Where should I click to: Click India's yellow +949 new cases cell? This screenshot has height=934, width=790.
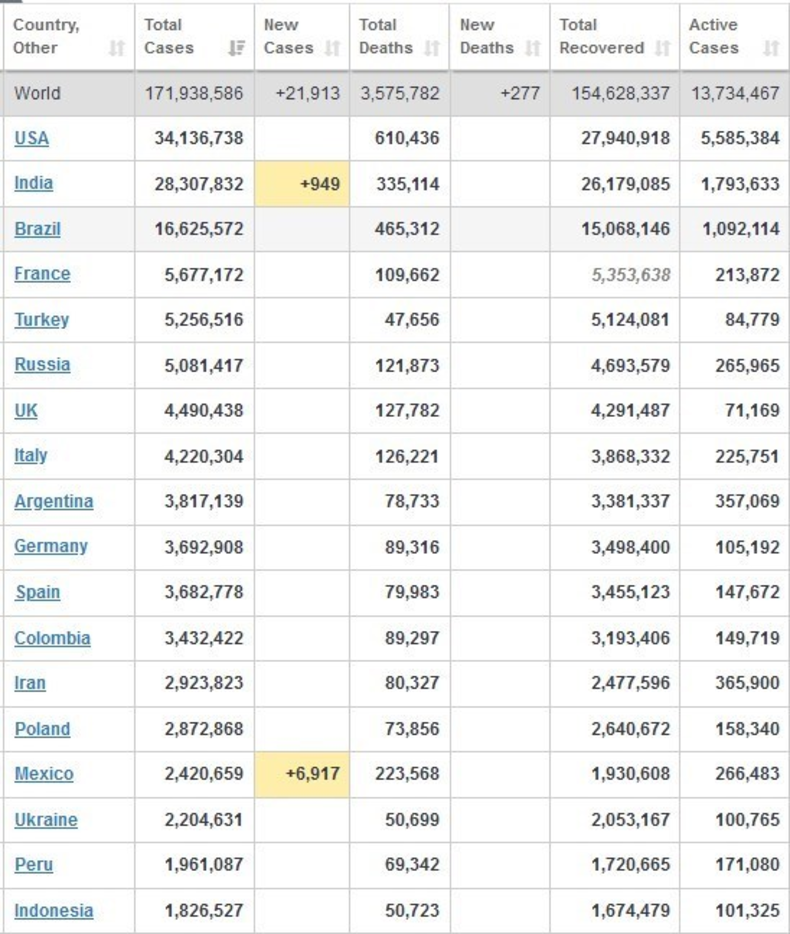click(x=302, y=184)
